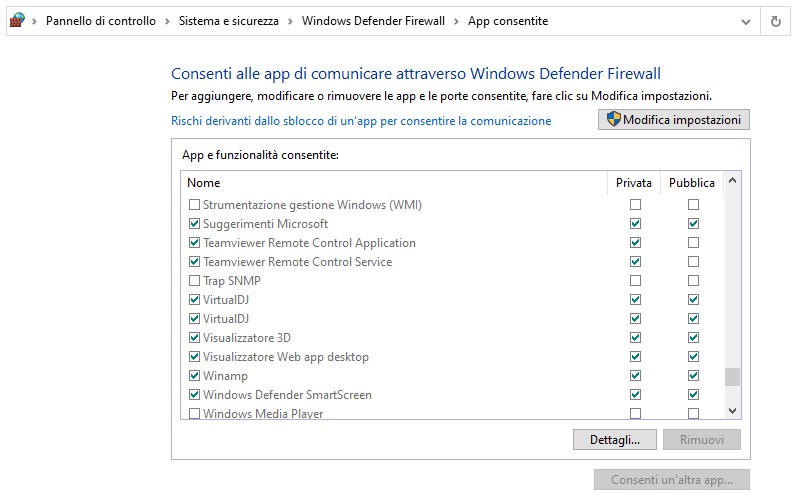Click the refresh icon in address bar

(x=775, y=21)
